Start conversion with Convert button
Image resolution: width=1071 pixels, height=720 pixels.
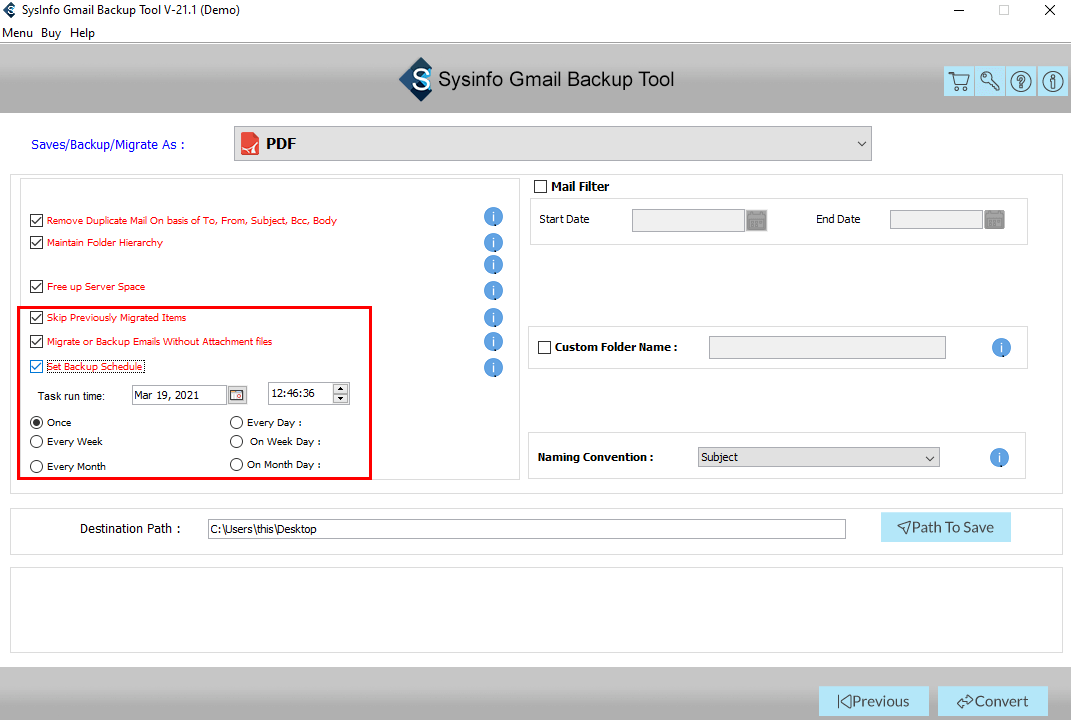992,701
